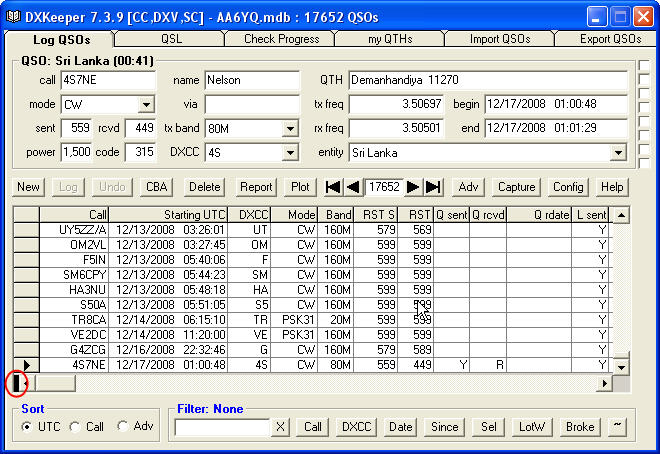Click the Broke filter button
Image resolution: width=660 pixels, height=454 pixels.
(x=580, y=427)
